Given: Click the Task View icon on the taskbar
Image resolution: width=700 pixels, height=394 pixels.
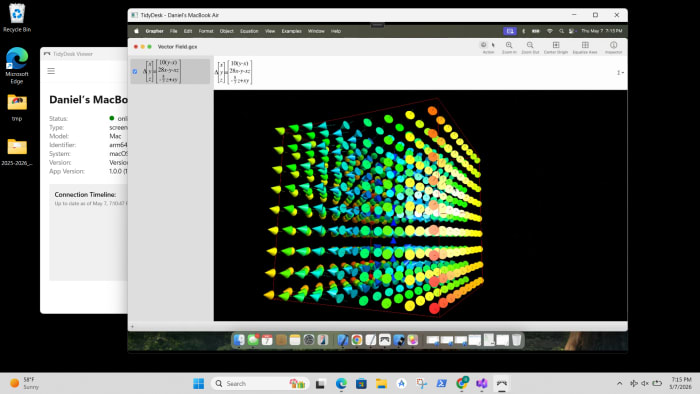Looking at the screenshot, I should click(320, 383).
